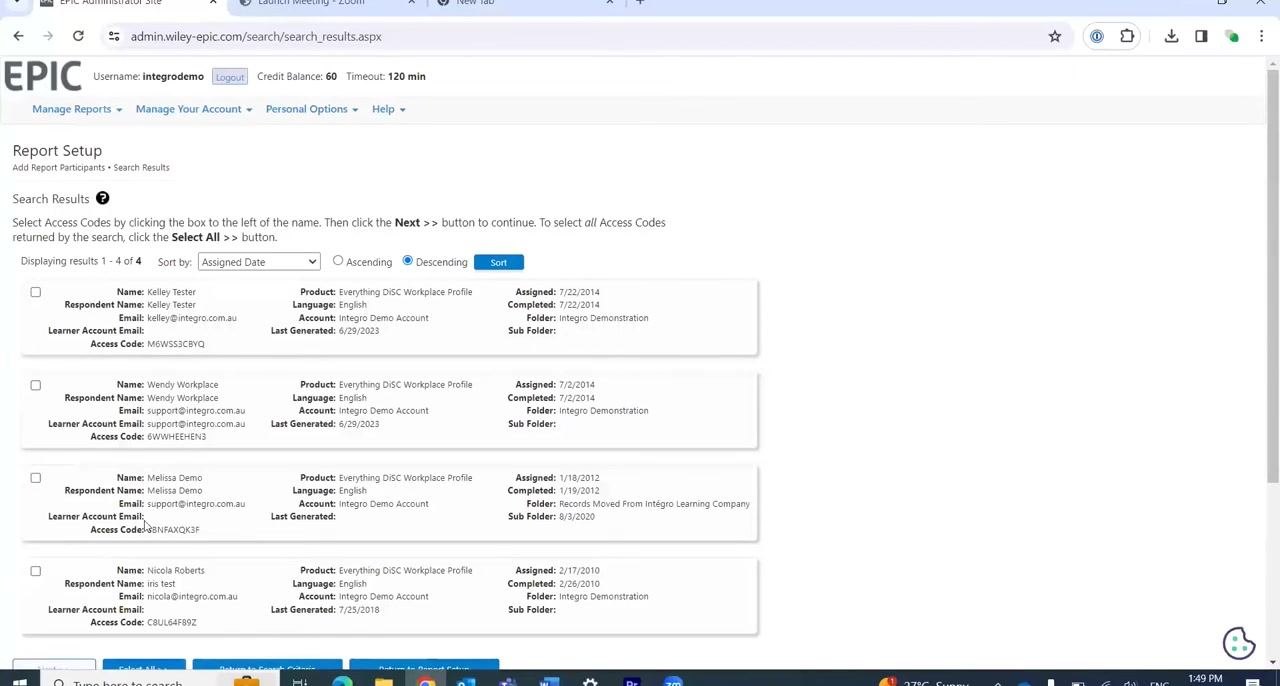Open Chrome three-dot menu
The image size is (1280, 686).
tap(1261, 36)
